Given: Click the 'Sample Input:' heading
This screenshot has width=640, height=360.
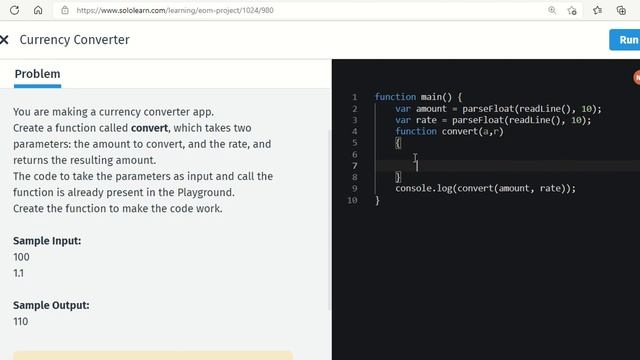Looking at the screenshot, I should [x=47, y=241].
